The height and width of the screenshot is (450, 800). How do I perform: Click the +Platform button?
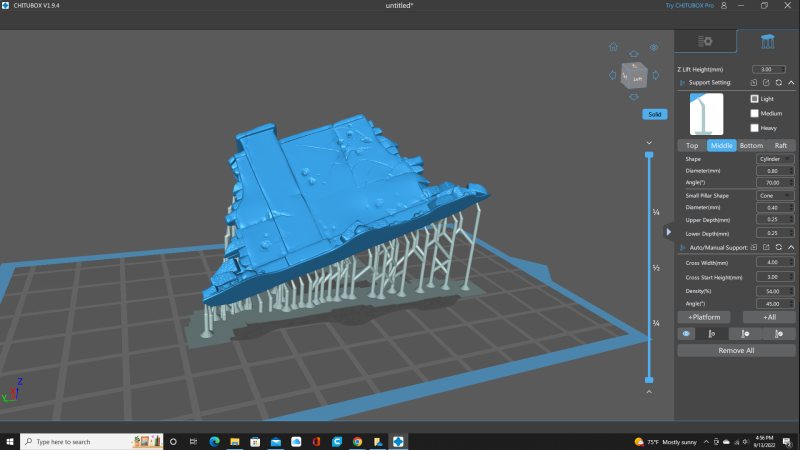point(704,317)
